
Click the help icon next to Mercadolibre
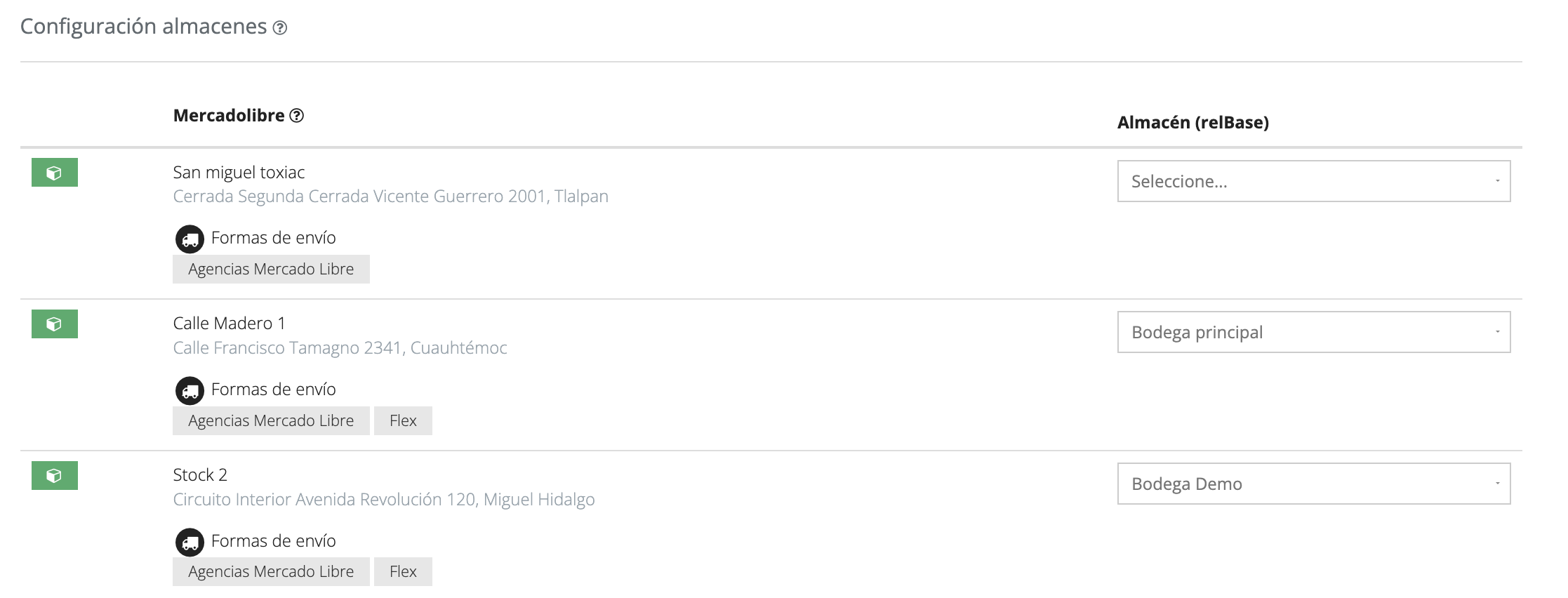(297, 116)
